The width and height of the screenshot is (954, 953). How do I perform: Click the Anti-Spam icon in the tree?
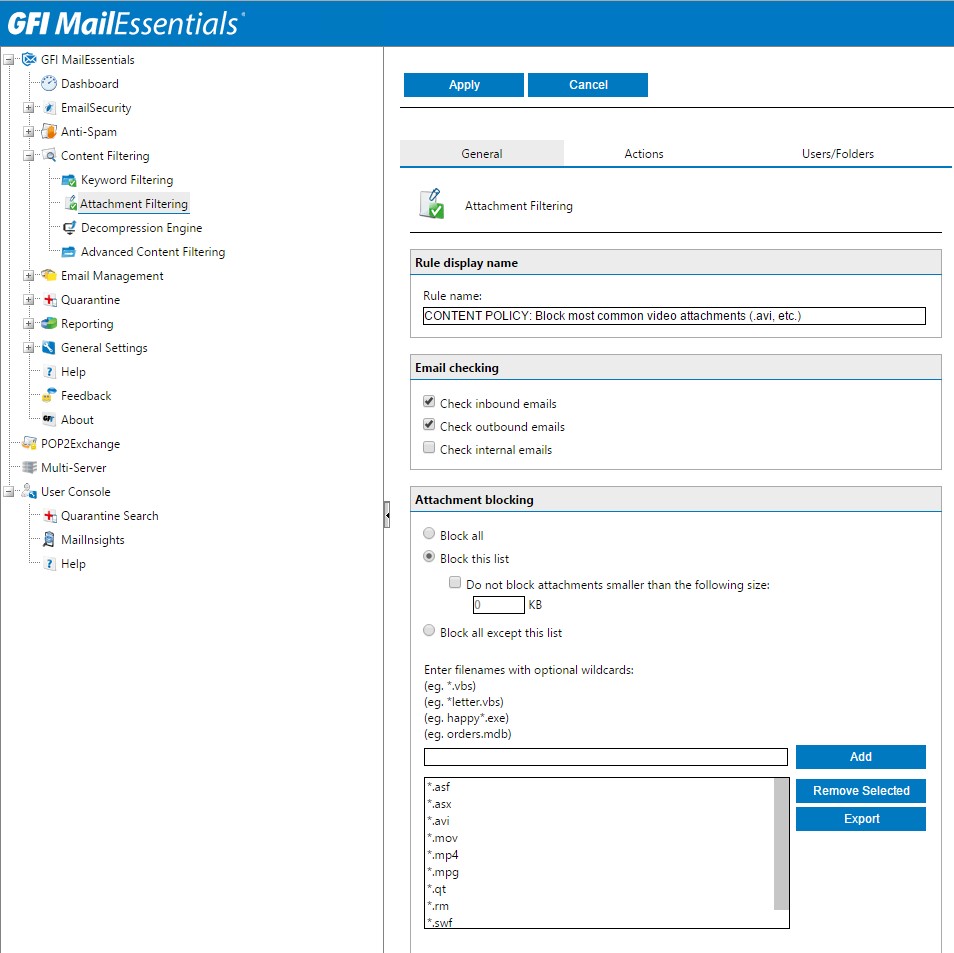pos(49,131)
